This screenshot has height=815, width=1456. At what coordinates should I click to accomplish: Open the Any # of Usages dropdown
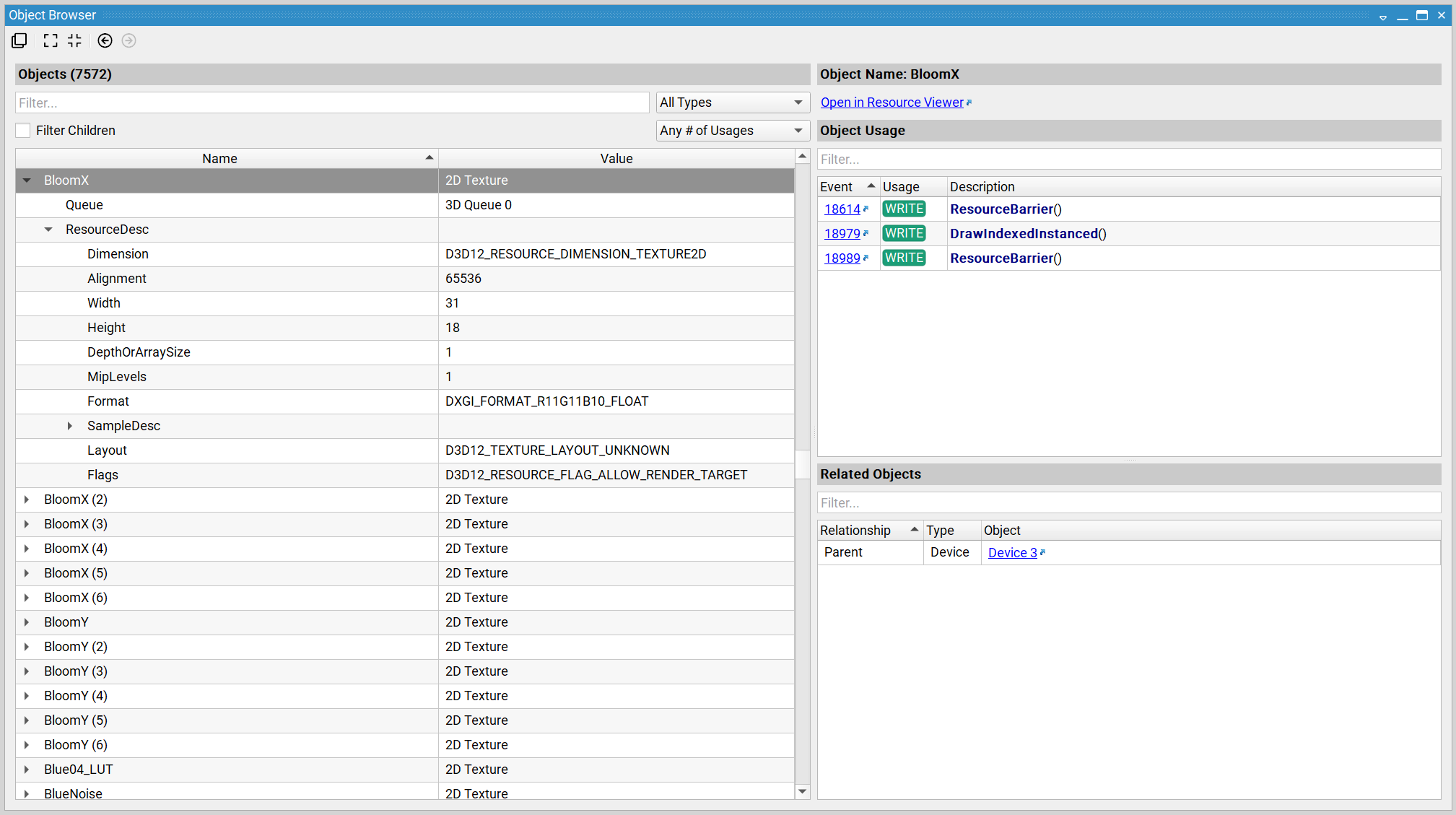pyautogui.click(x=731, y=131)
